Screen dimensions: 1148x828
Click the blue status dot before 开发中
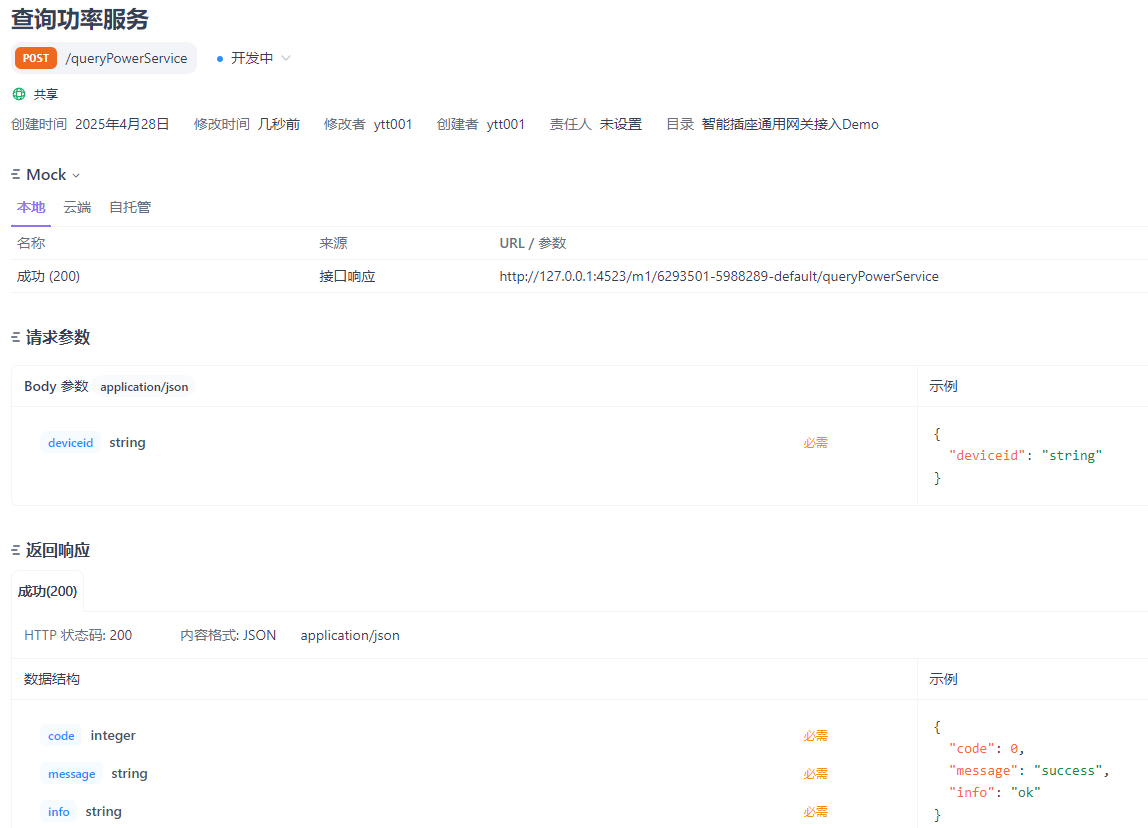coord(220,59)
